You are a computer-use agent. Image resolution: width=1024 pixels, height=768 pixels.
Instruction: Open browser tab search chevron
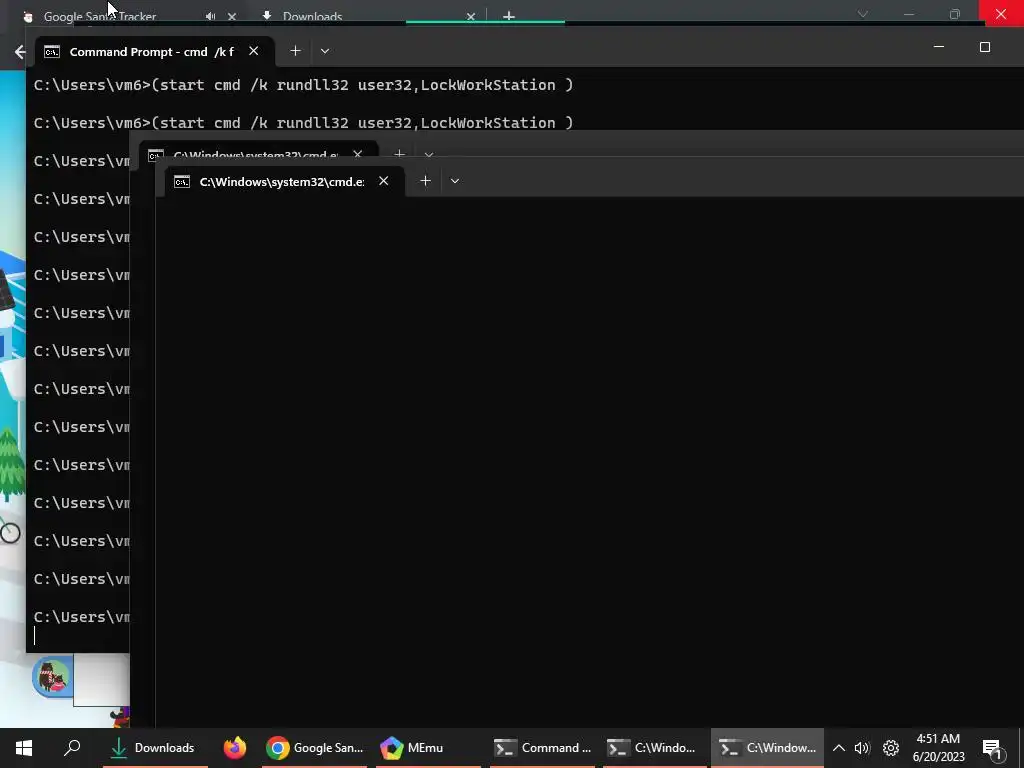point(863,14)
